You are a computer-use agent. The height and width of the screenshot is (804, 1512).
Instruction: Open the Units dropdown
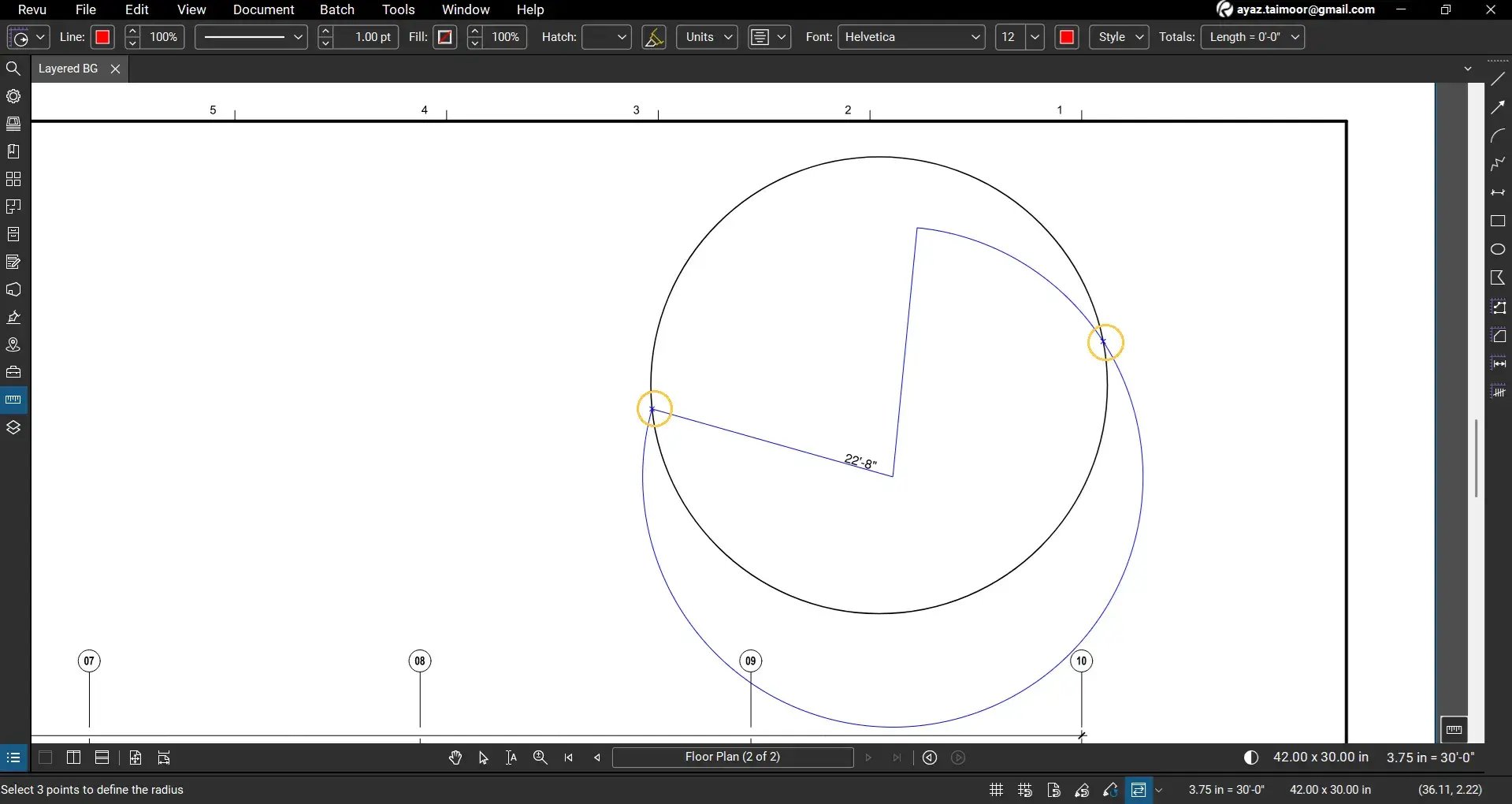click(705, 37)
